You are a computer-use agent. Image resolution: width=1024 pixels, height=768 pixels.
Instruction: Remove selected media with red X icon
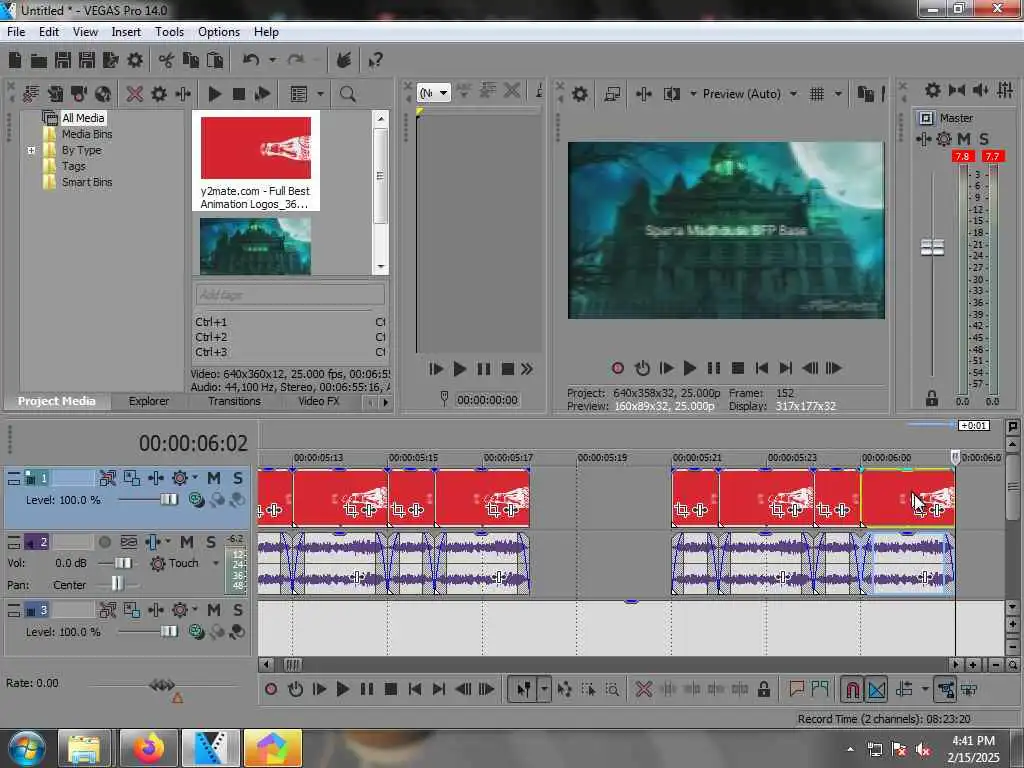(x=135, y=94)
